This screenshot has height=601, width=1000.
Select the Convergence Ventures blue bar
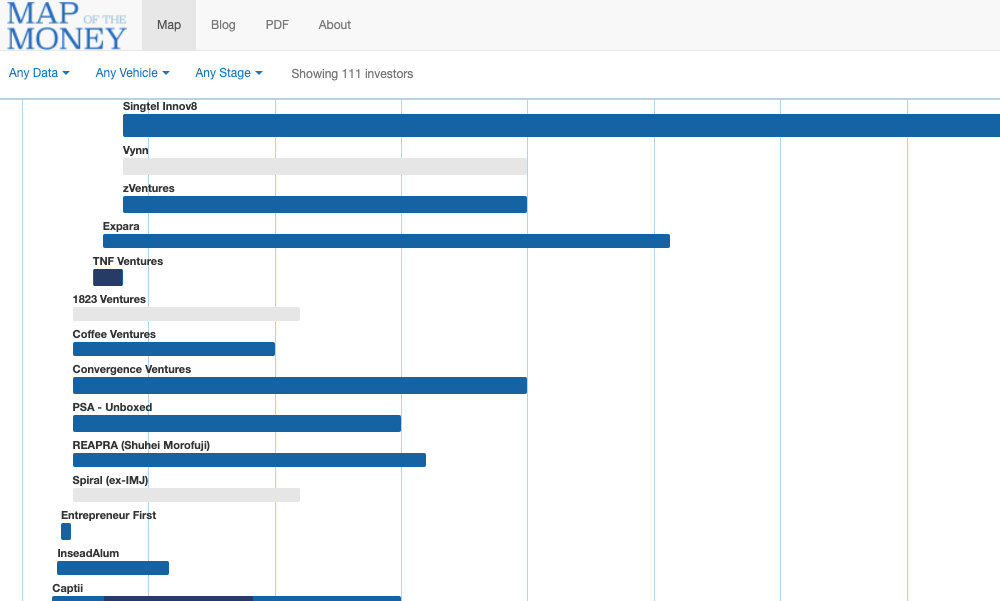(x=300, y=385)
